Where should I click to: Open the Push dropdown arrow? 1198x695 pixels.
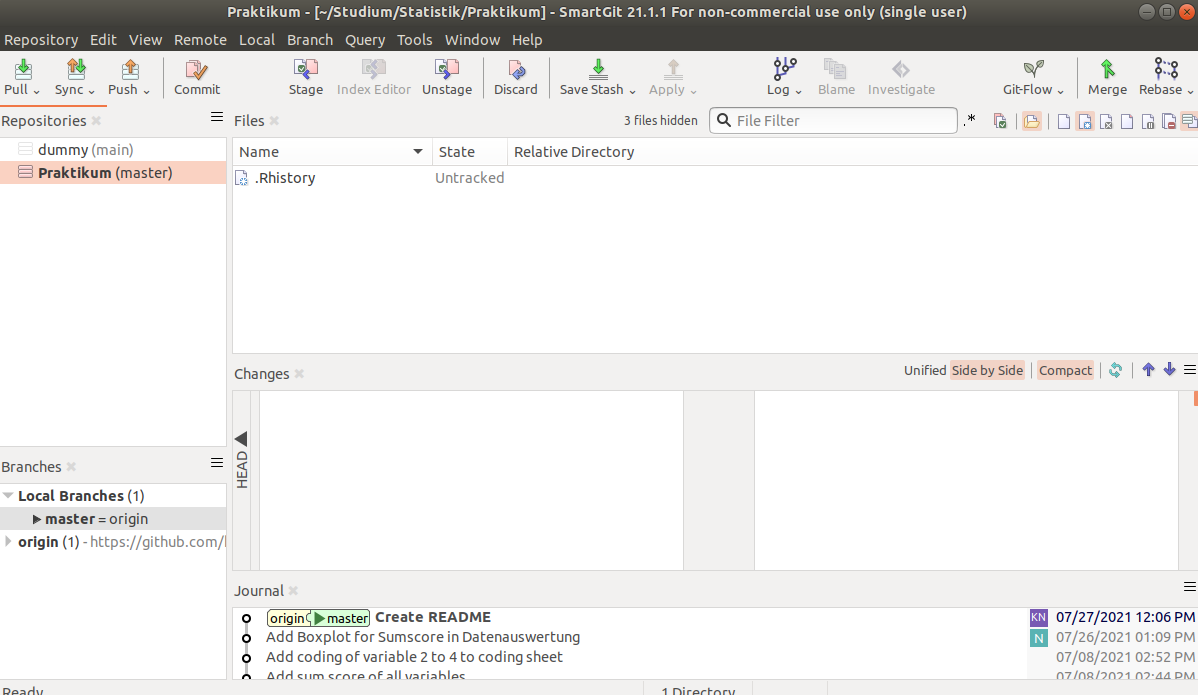click(146, 91)
